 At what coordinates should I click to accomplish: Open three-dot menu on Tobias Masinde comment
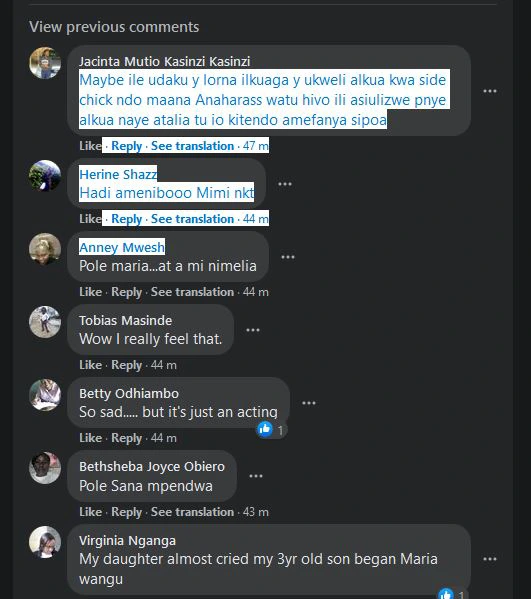[x=253, y=330]
